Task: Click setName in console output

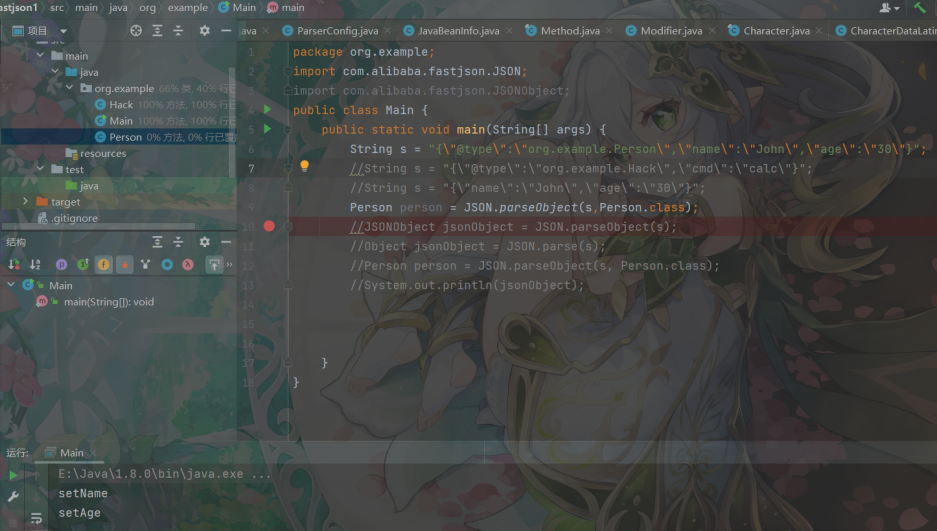Action: point(83,493)
